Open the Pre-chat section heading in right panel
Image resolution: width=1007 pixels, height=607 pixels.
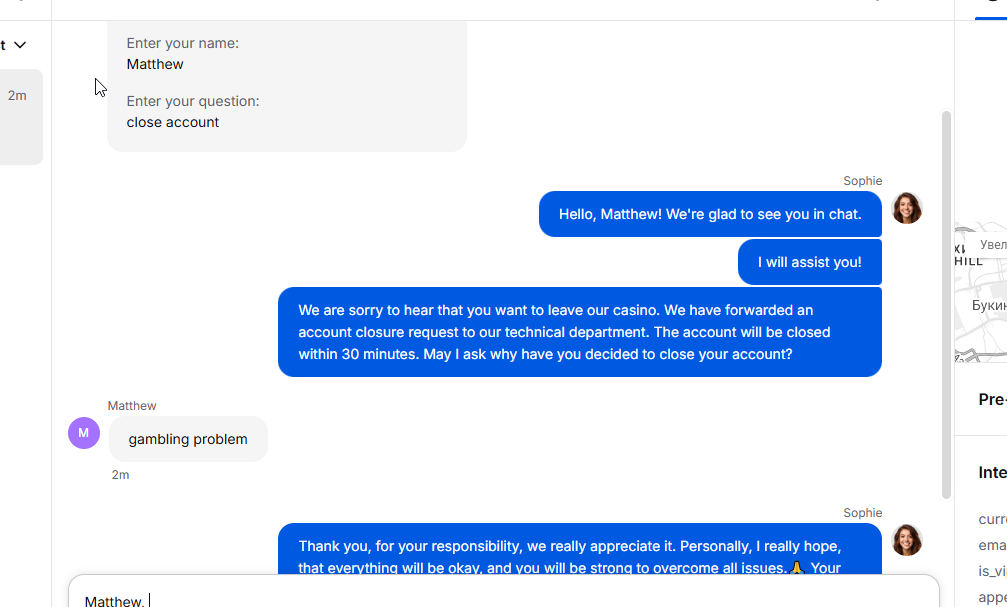coord(992,400)
